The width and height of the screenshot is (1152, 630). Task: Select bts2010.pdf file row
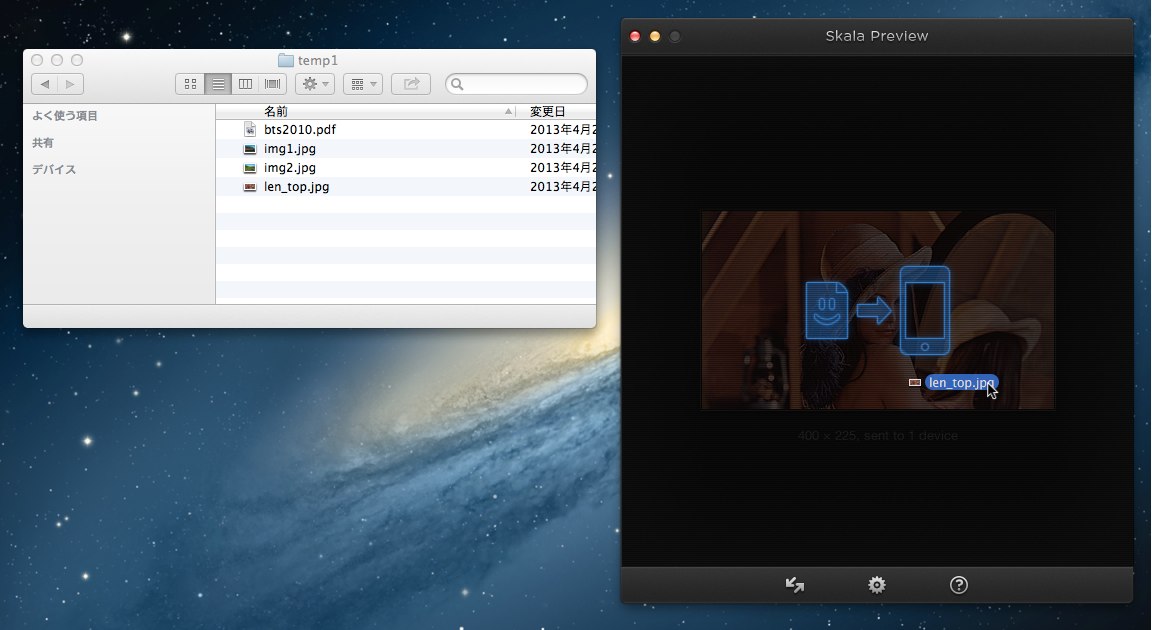(406, 129)
